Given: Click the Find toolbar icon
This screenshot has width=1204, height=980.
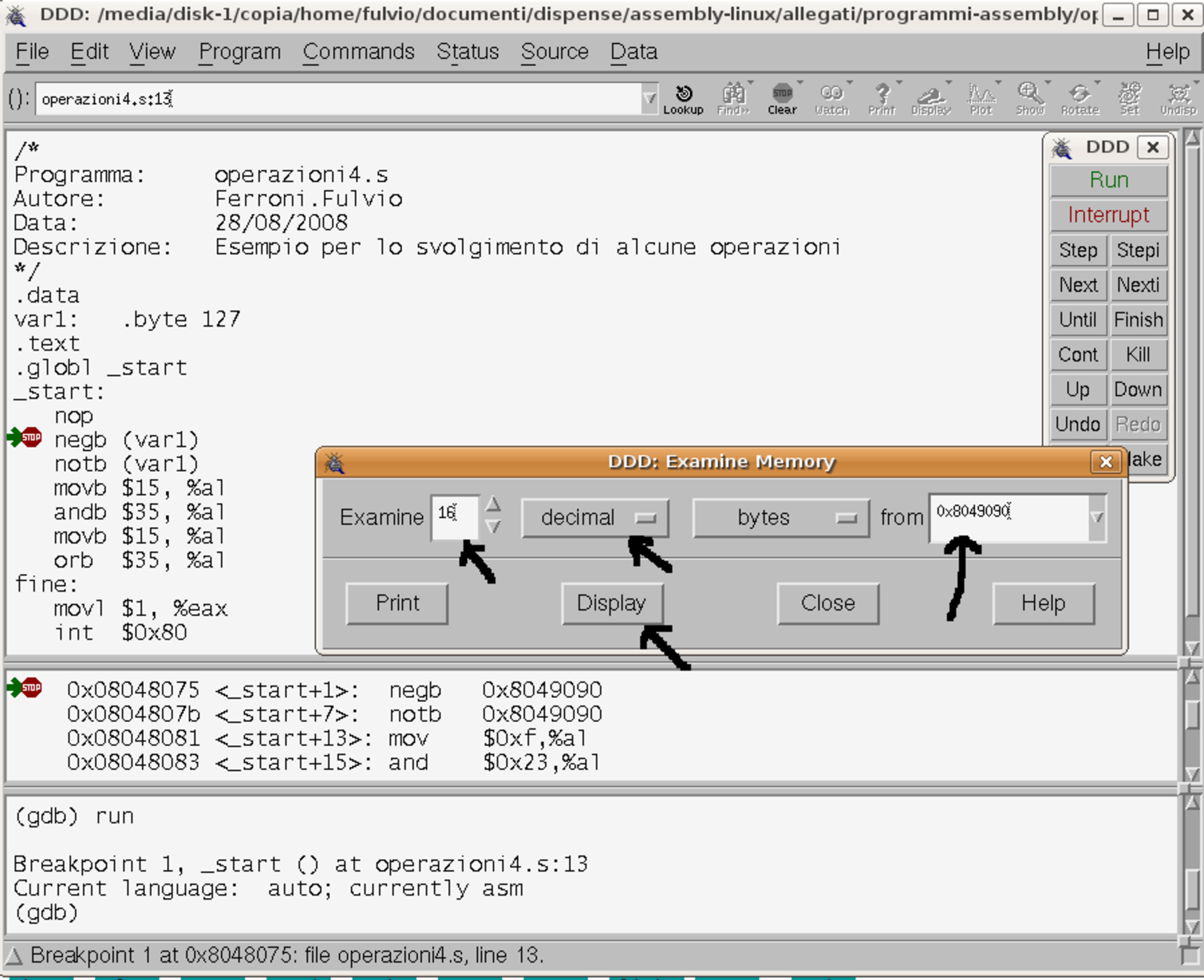Looking at the screenshot, I should click(733, 99).
